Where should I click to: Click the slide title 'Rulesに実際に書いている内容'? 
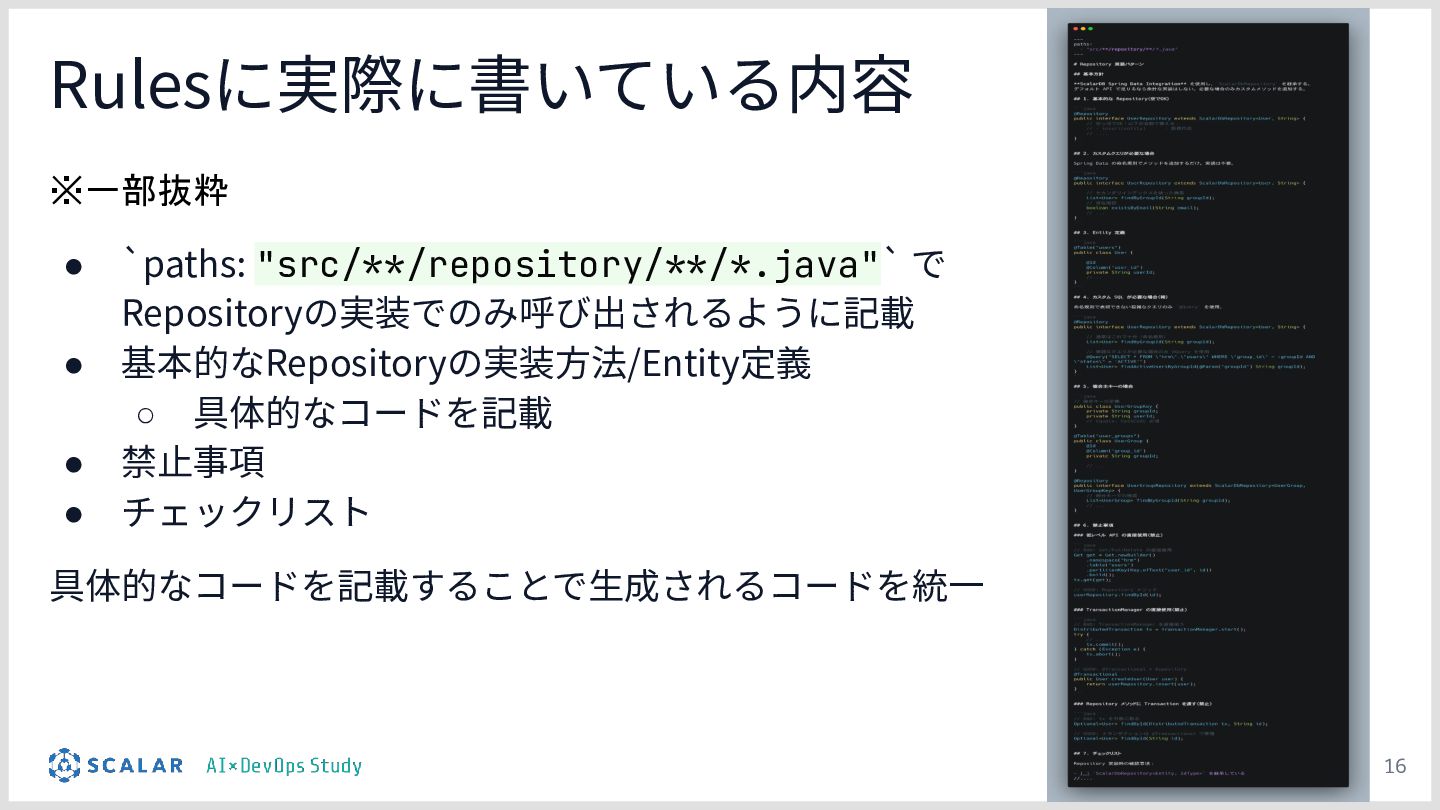(x=481, y=85)
